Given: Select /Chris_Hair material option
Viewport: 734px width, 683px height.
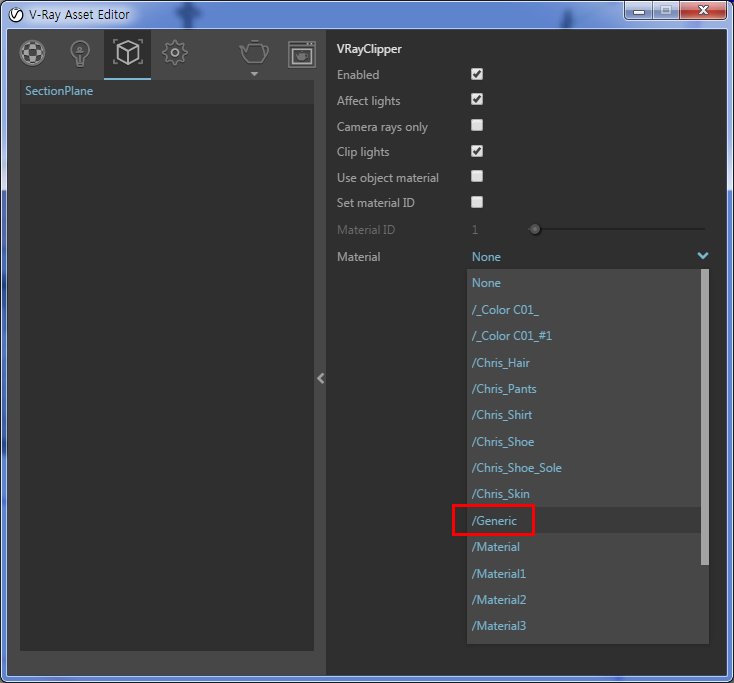Looking at the screenshot, I should pyautogui.click(x=584, y=363).
